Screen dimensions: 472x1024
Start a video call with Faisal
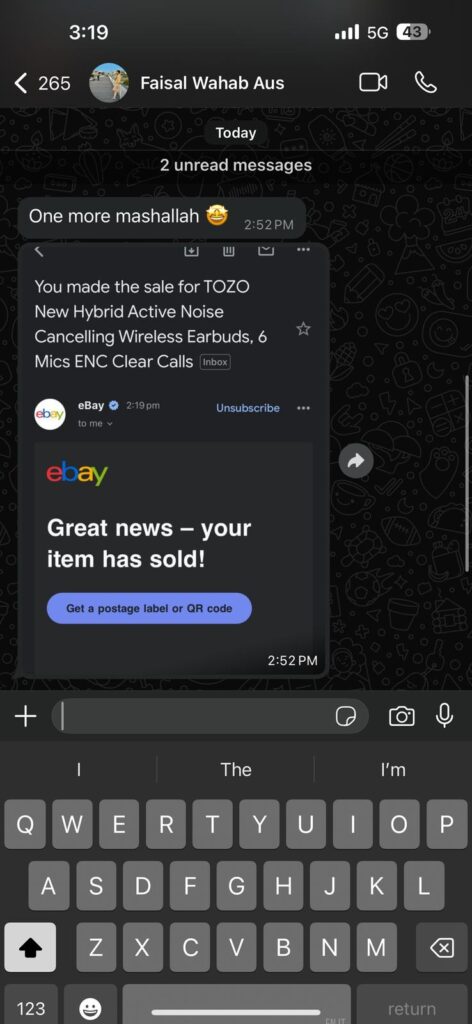point(373,83)
